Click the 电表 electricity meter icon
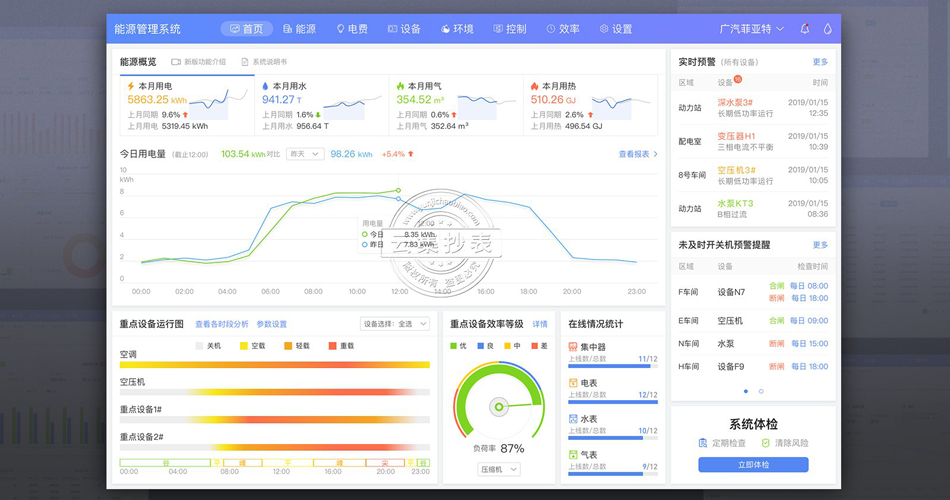Image resolution: width=950 pixels, height=500 pixels. 573,383
